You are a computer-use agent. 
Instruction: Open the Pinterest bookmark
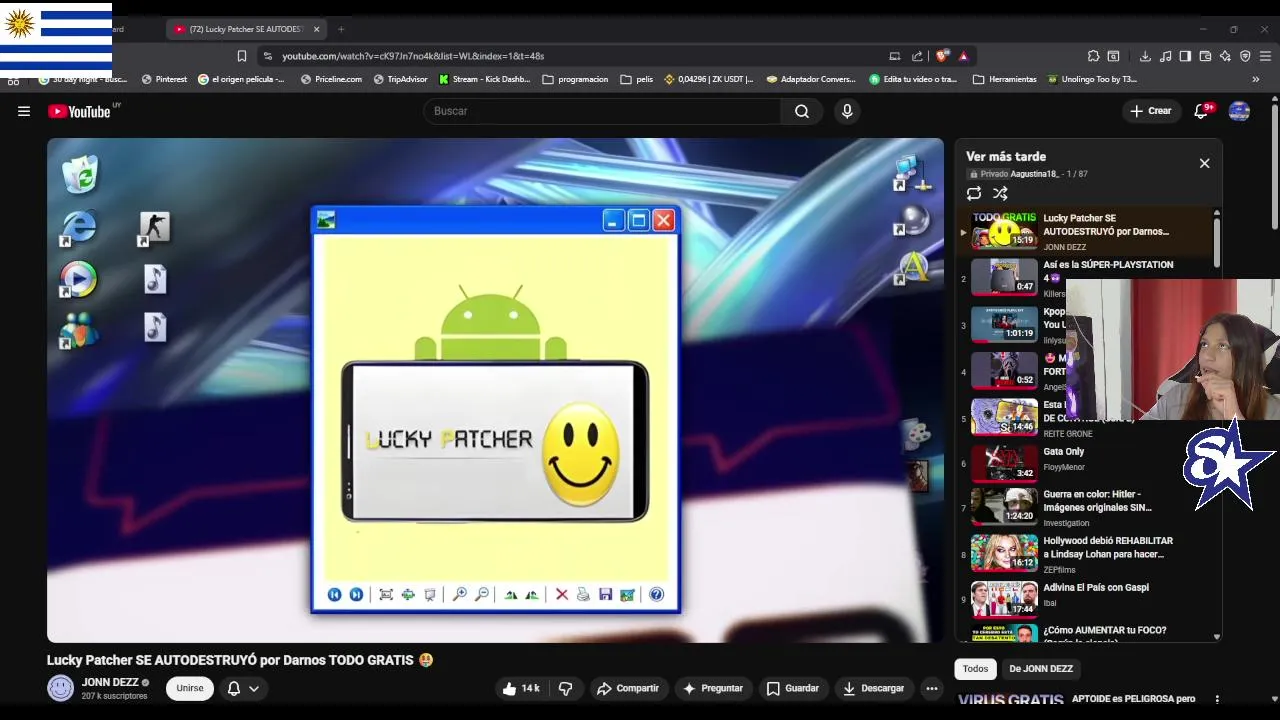[x=164, y=79]
